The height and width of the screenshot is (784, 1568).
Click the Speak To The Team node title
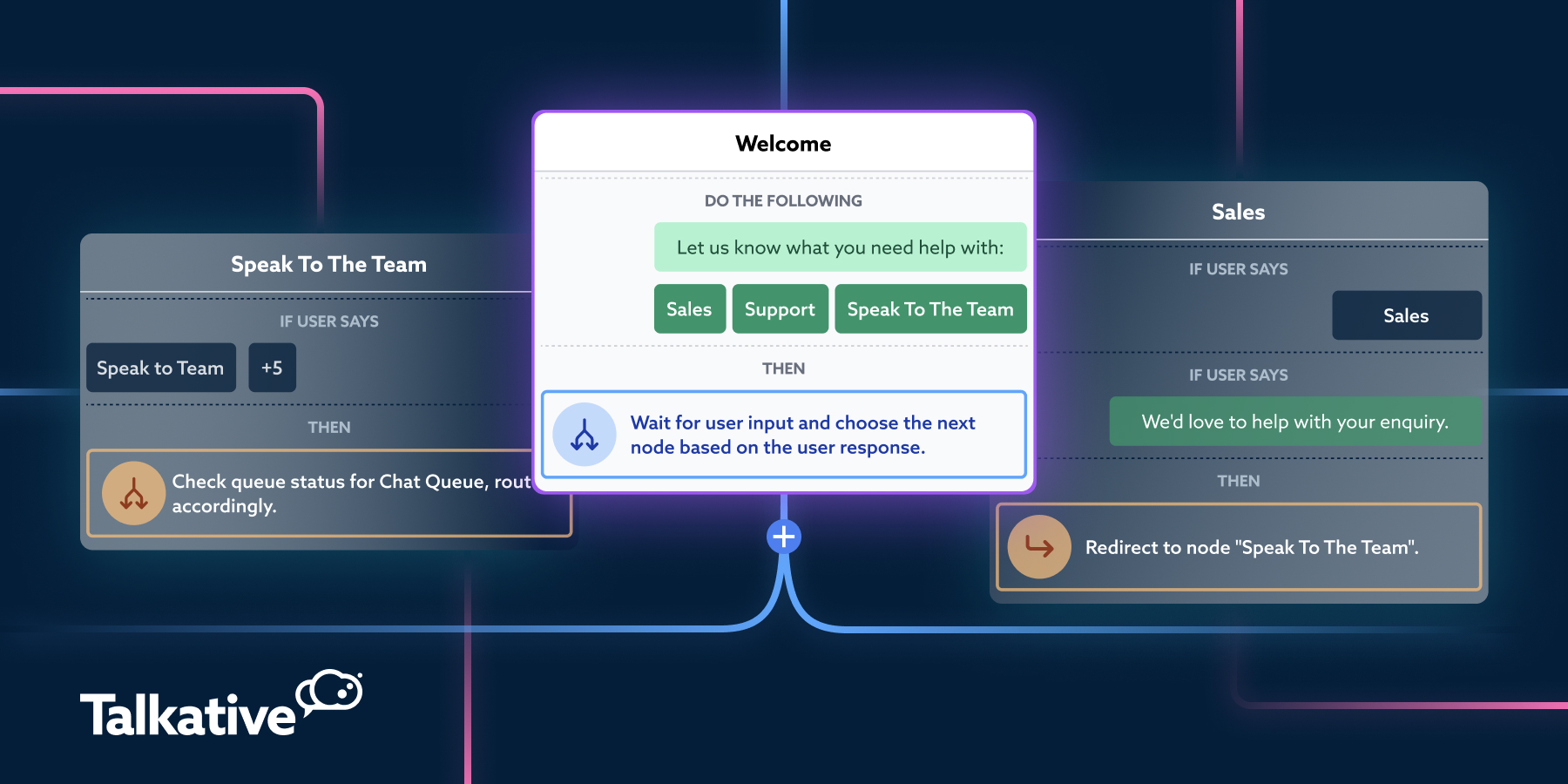pos(328,264)
